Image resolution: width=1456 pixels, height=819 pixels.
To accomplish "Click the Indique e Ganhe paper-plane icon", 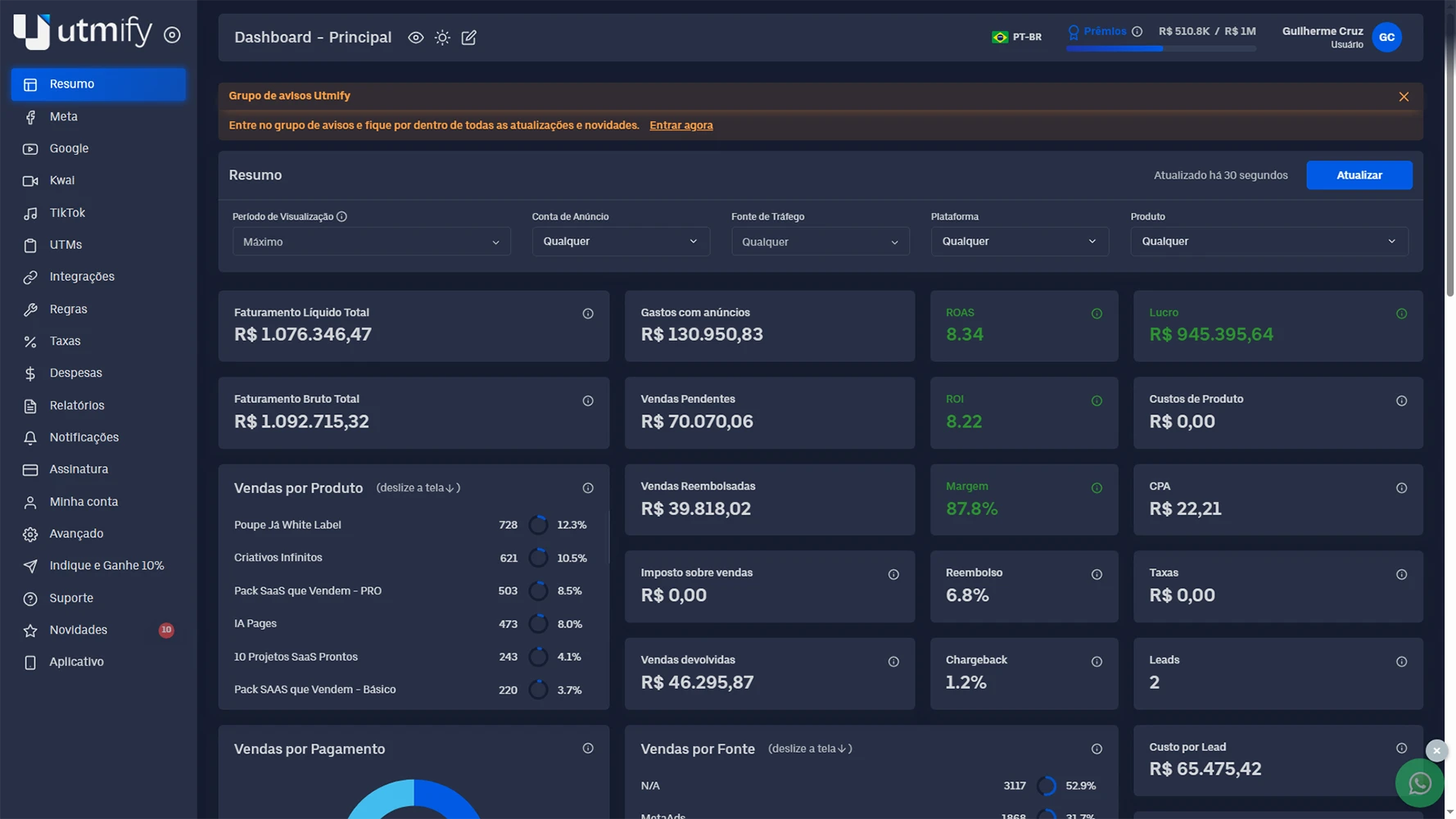I will point(30,566).
